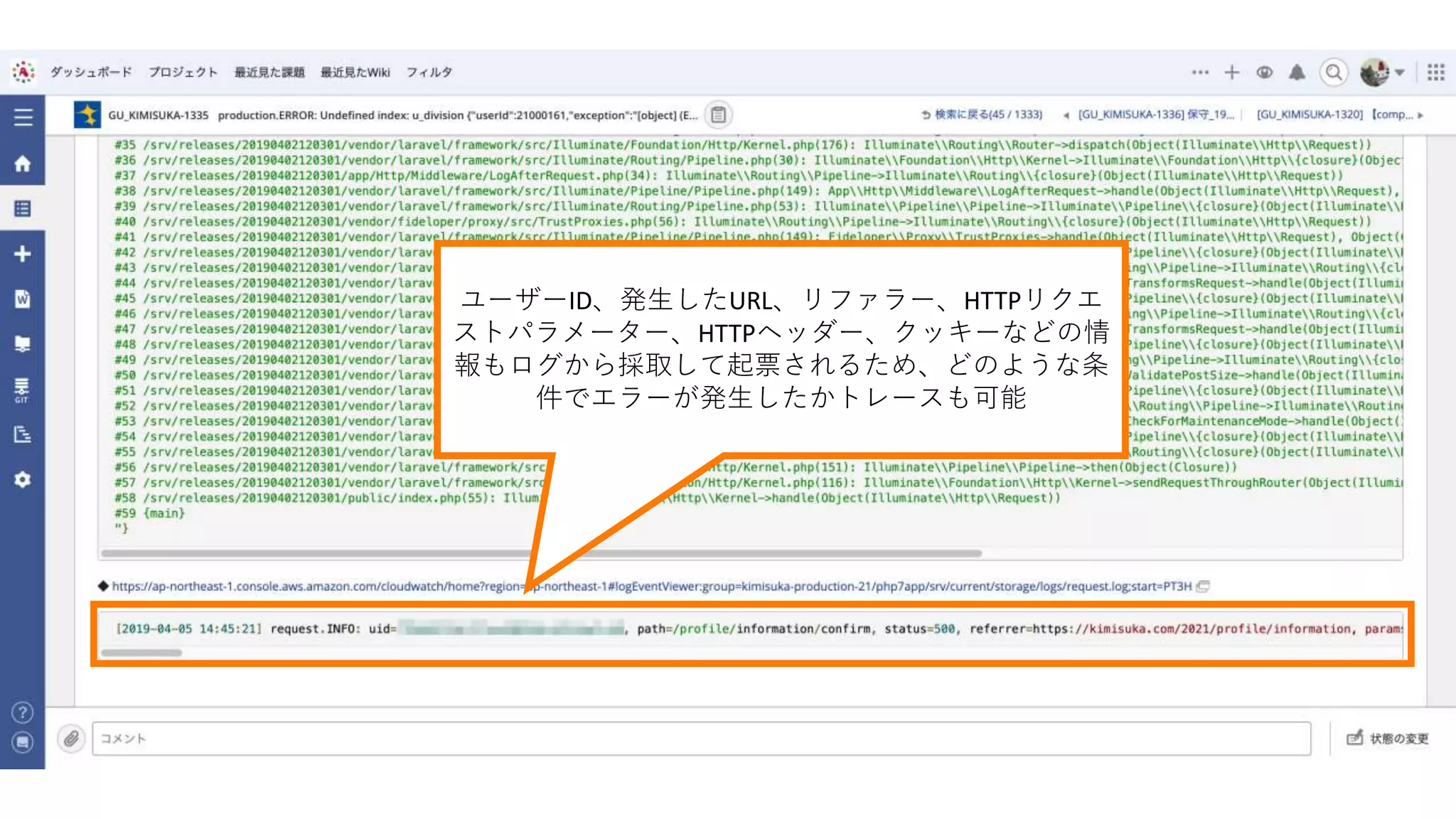Click the request.INFO log line text
Screen dimensions: 1456x819
point(758,629)
